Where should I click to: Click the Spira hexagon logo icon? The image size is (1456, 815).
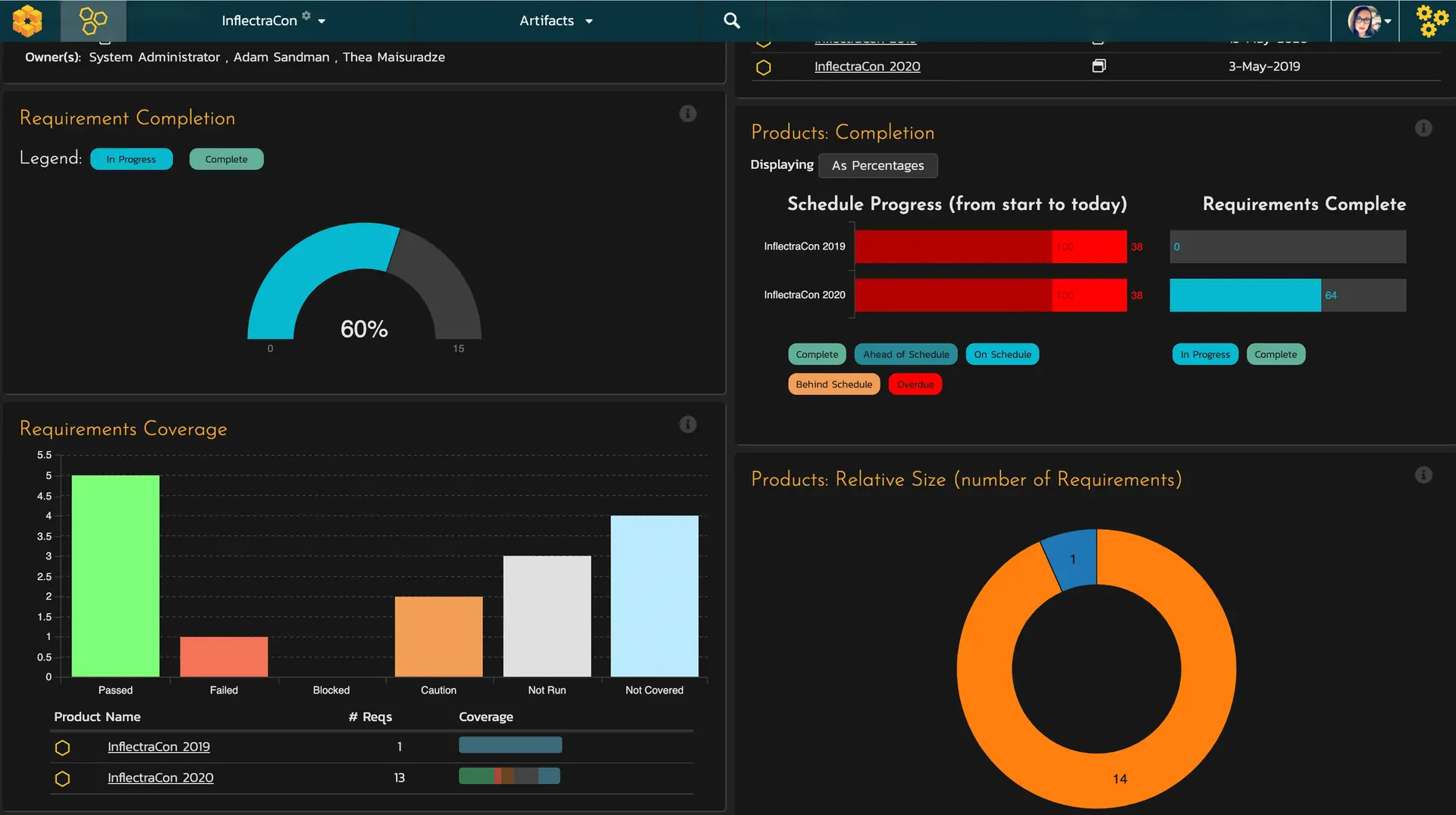28,20
